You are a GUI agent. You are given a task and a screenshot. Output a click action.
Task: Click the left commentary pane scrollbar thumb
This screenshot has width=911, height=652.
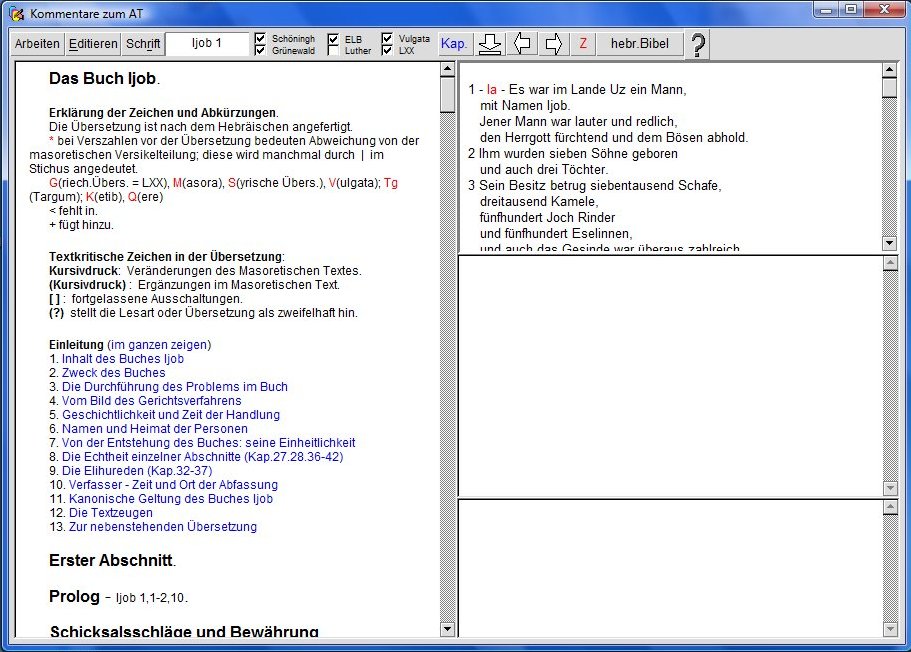(447, 94)
